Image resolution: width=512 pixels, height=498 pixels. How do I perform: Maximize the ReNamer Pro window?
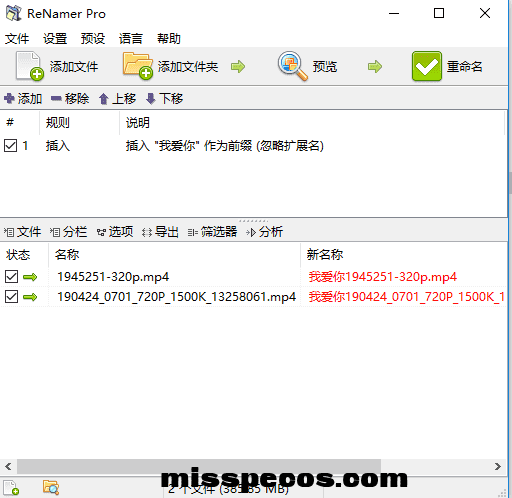[x=439, y=13]
